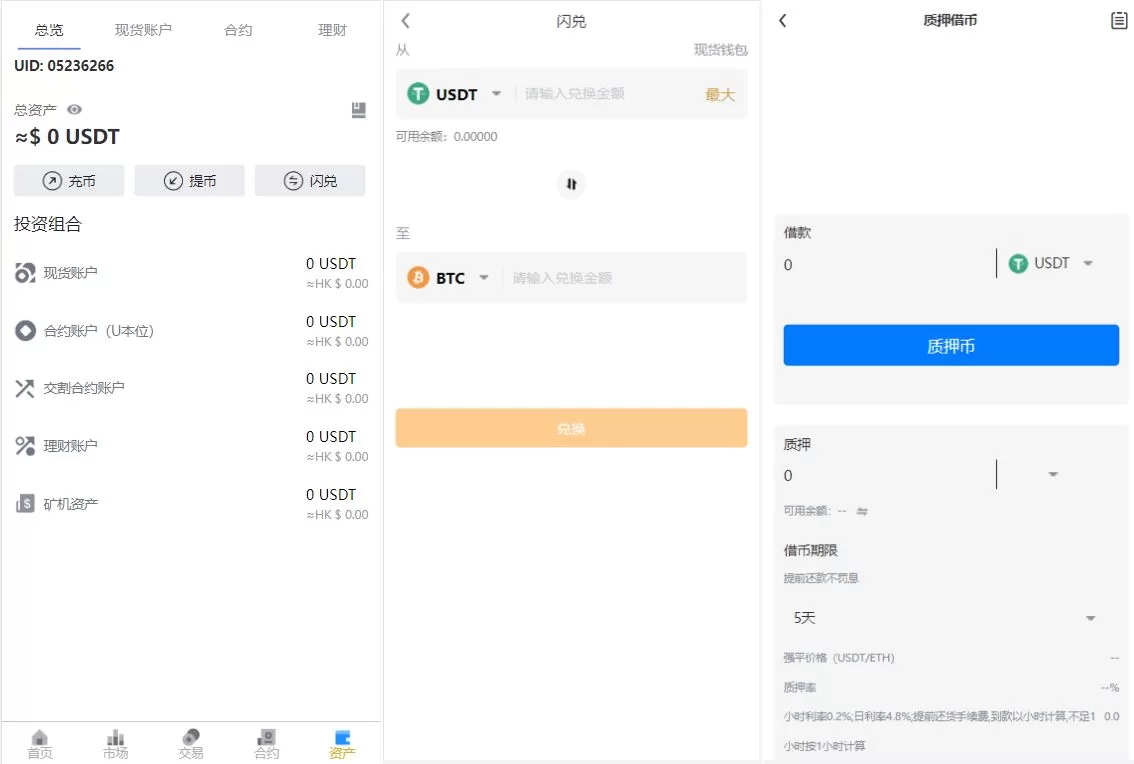Go back from the pledge loan page
This screenshot has height=764, width=1134.
783,20
